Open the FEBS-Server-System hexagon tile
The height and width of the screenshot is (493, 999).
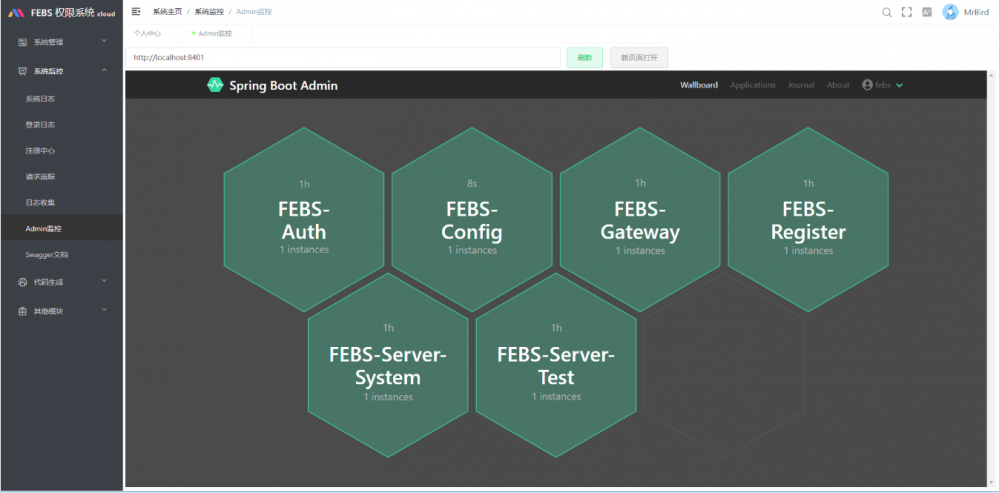(388, 365)
